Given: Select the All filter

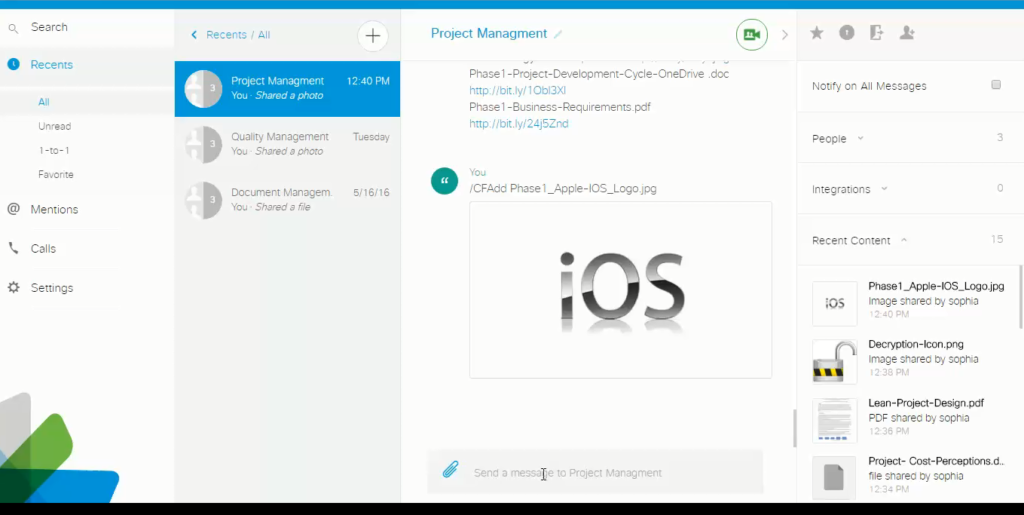Looking at the screenshot, I should pyautogui.click(x=44, y=102).
